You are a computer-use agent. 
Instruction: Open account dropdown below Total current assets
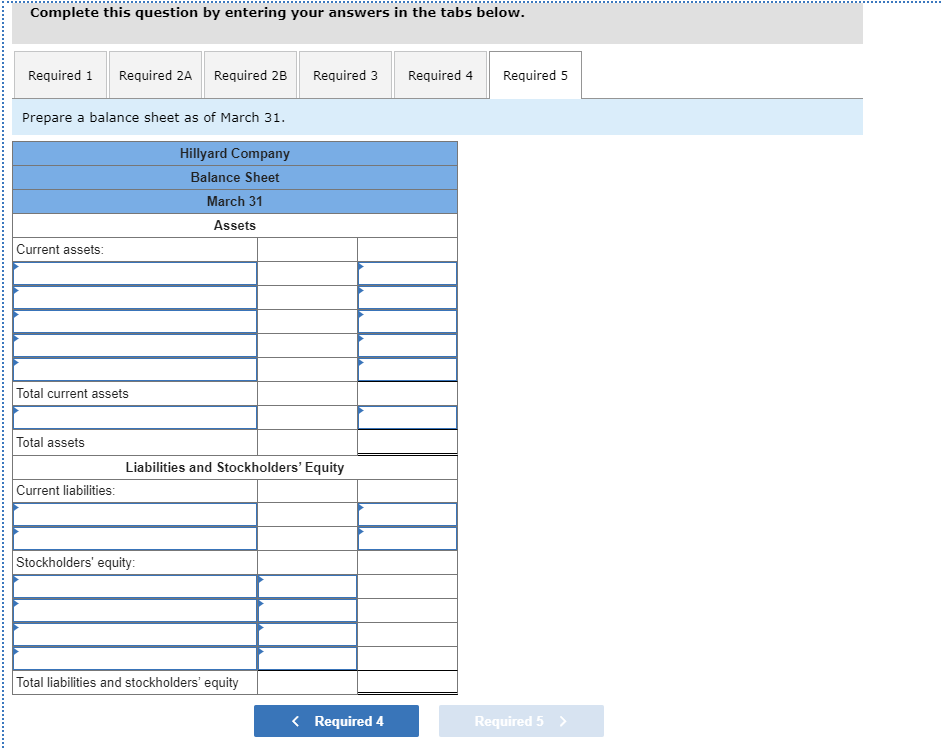point(135,418)
